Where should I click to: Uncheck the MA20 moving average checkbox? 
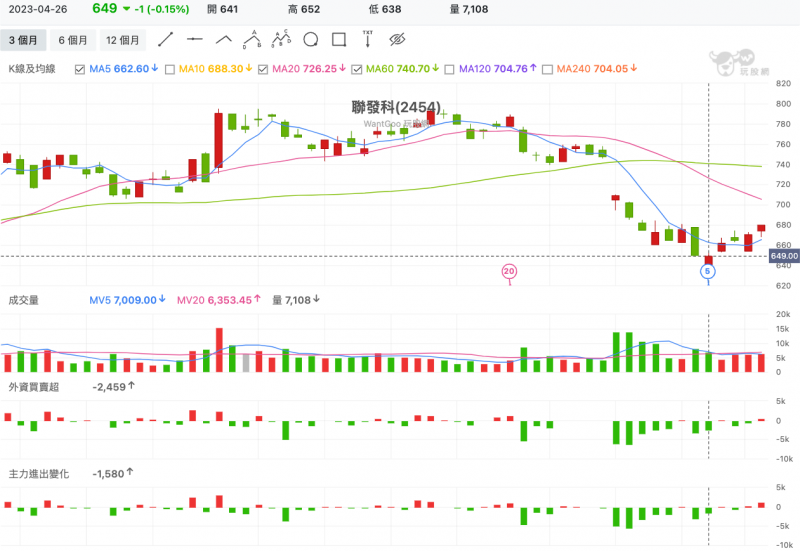pos(262,69)
